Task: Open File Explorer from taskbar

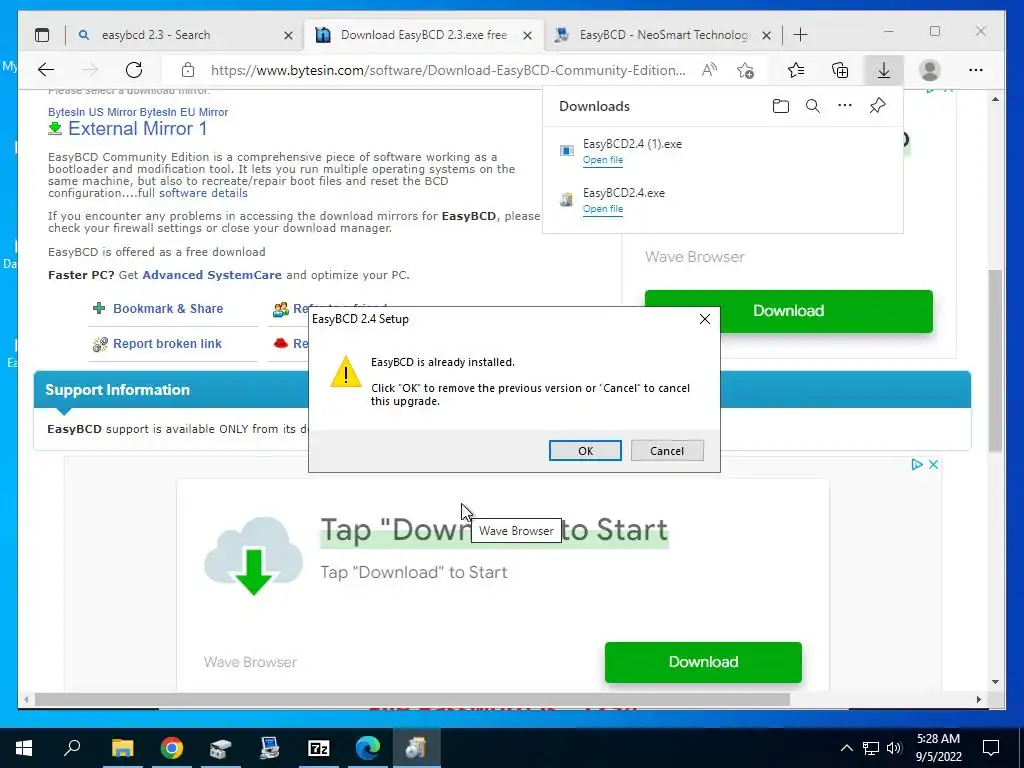Action: (x=122, y=748)
